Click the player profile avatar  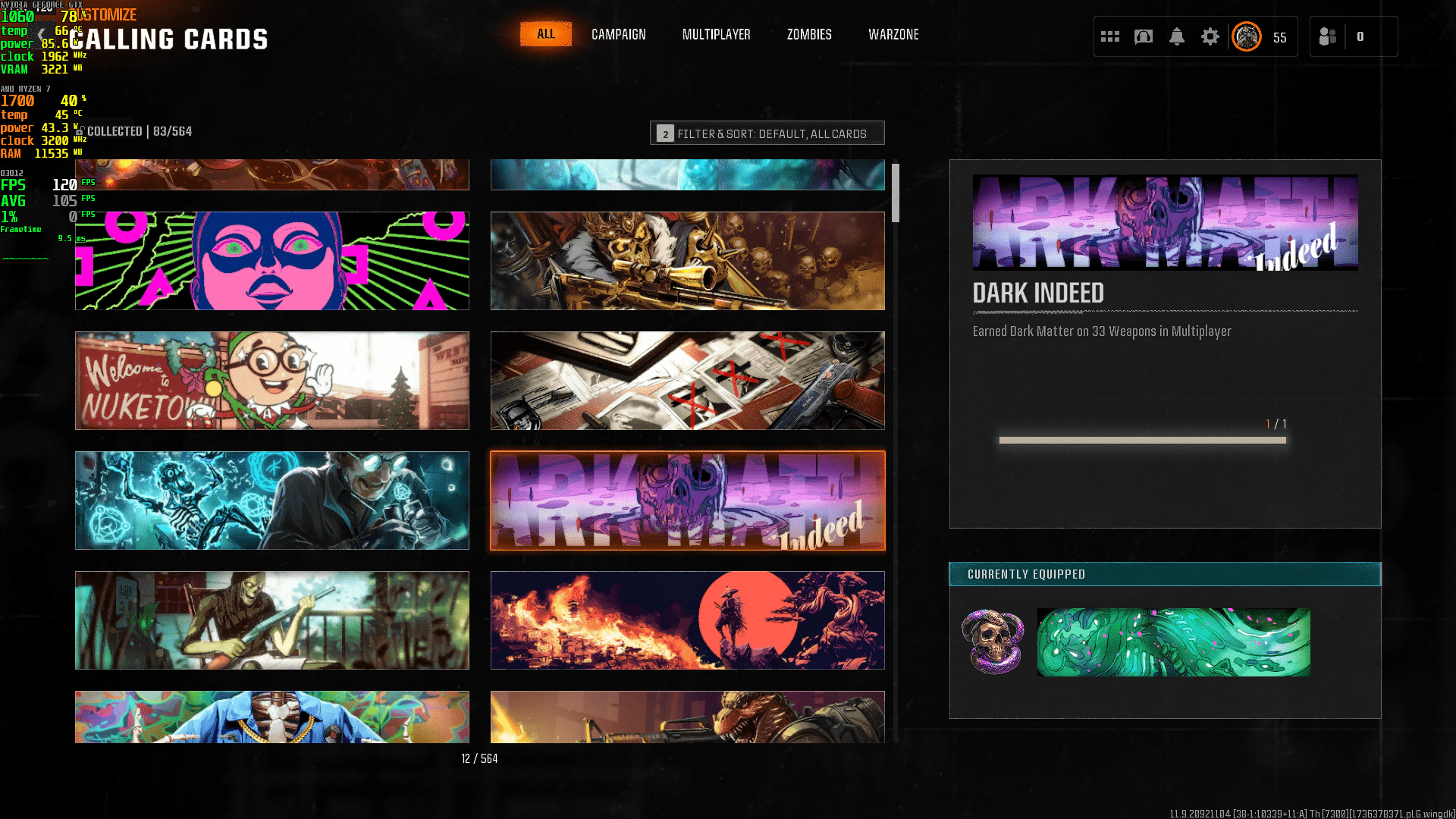pos(1246,36)
